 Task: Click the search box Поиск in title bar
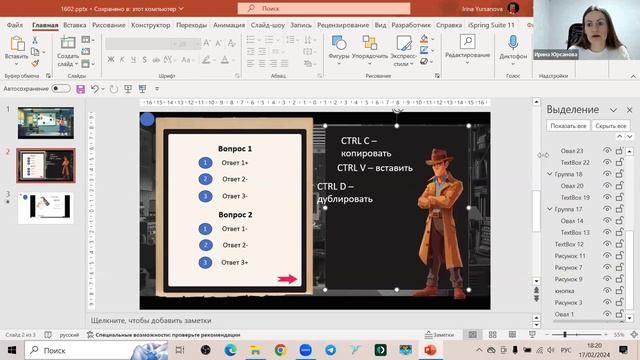pyautogui.click(x=324, y=8)
